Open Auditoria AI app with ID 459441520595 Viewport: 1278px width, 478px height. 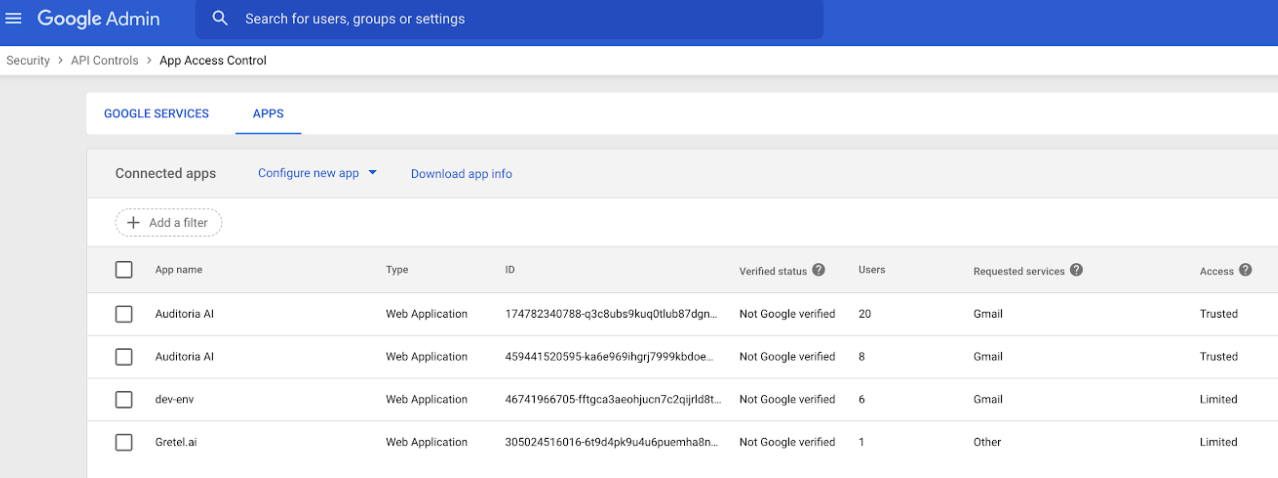pos(184,357)
